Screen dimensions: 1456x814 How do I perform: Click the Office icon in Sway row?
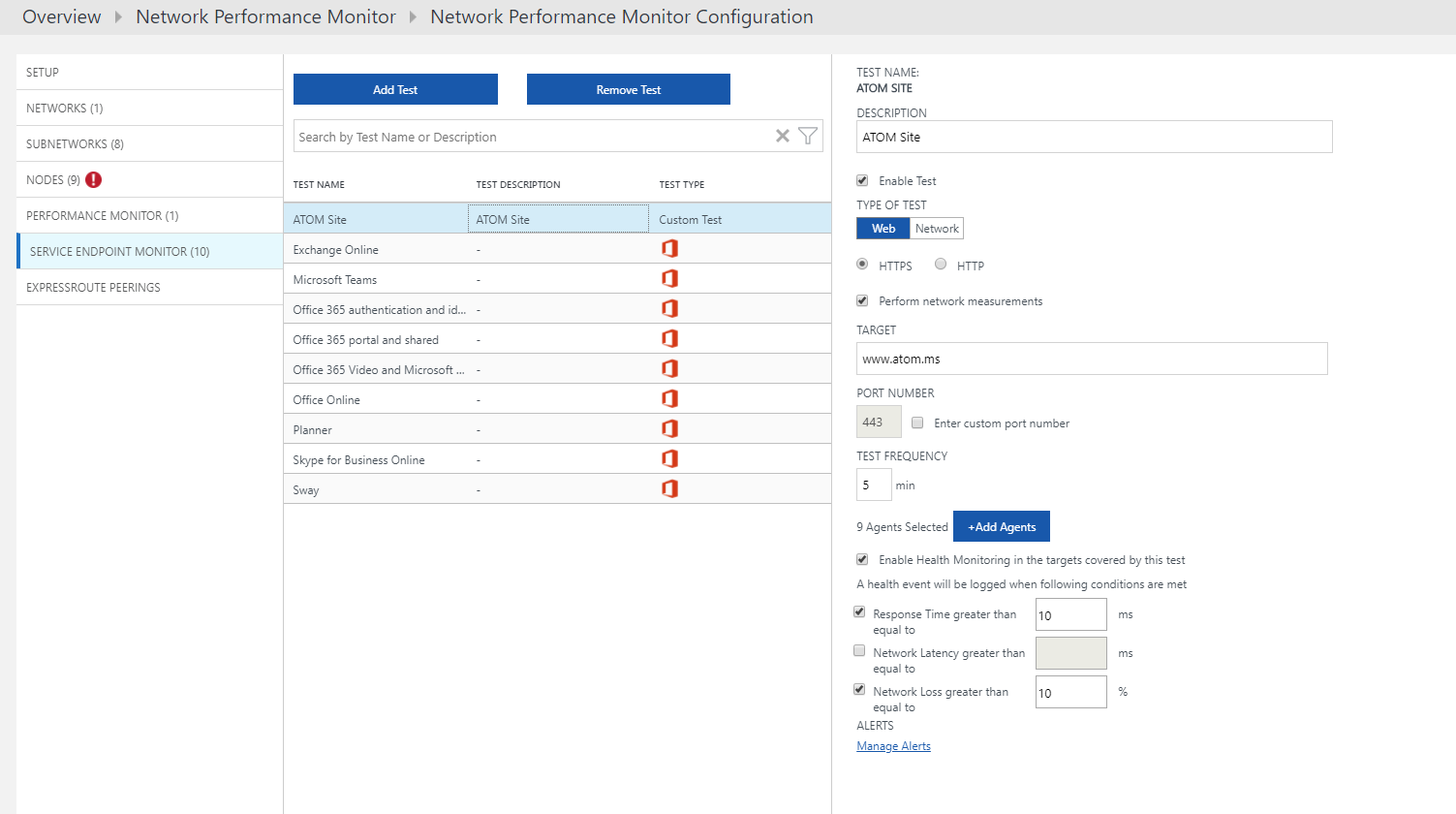point(669,489)
